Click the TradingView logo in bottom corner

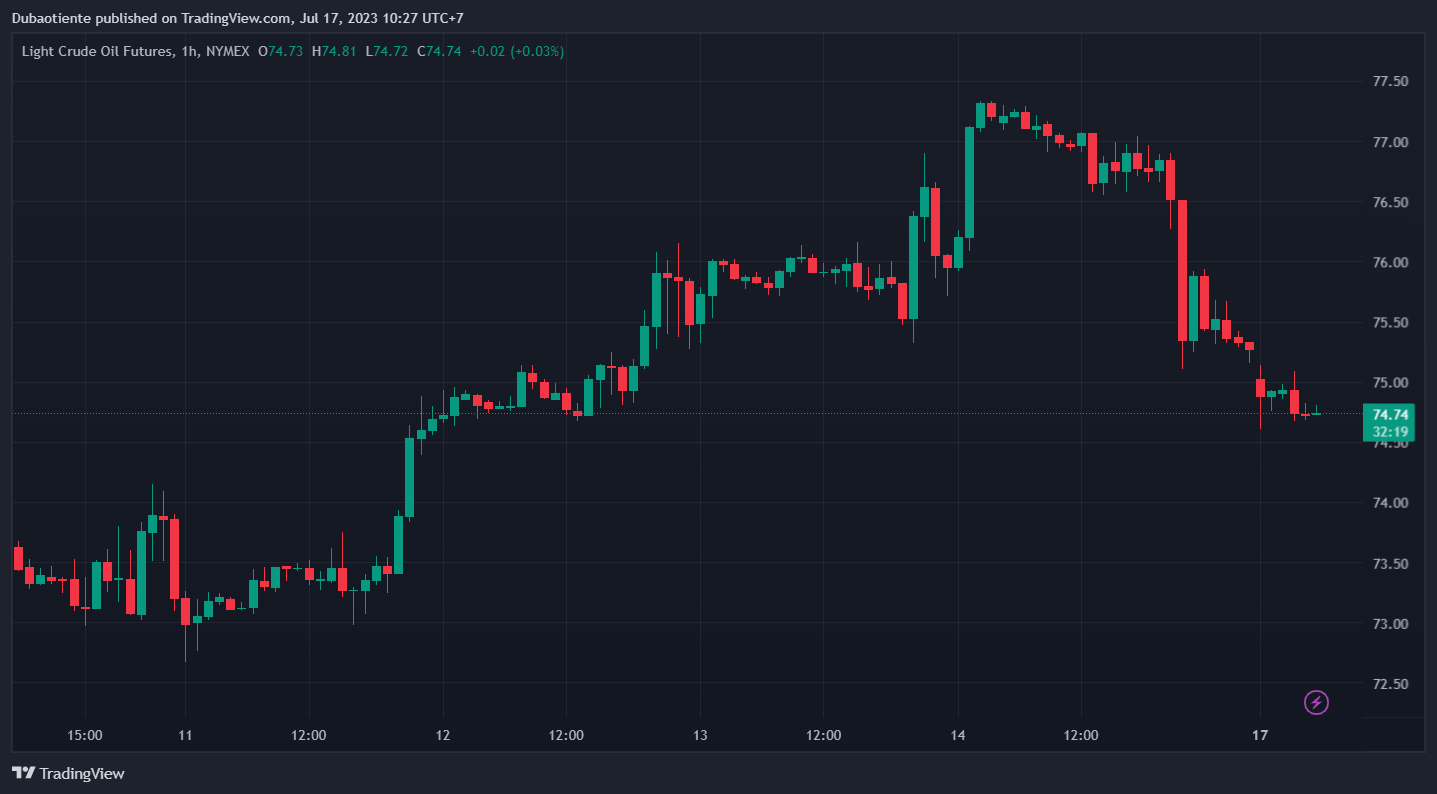[68, 773]
